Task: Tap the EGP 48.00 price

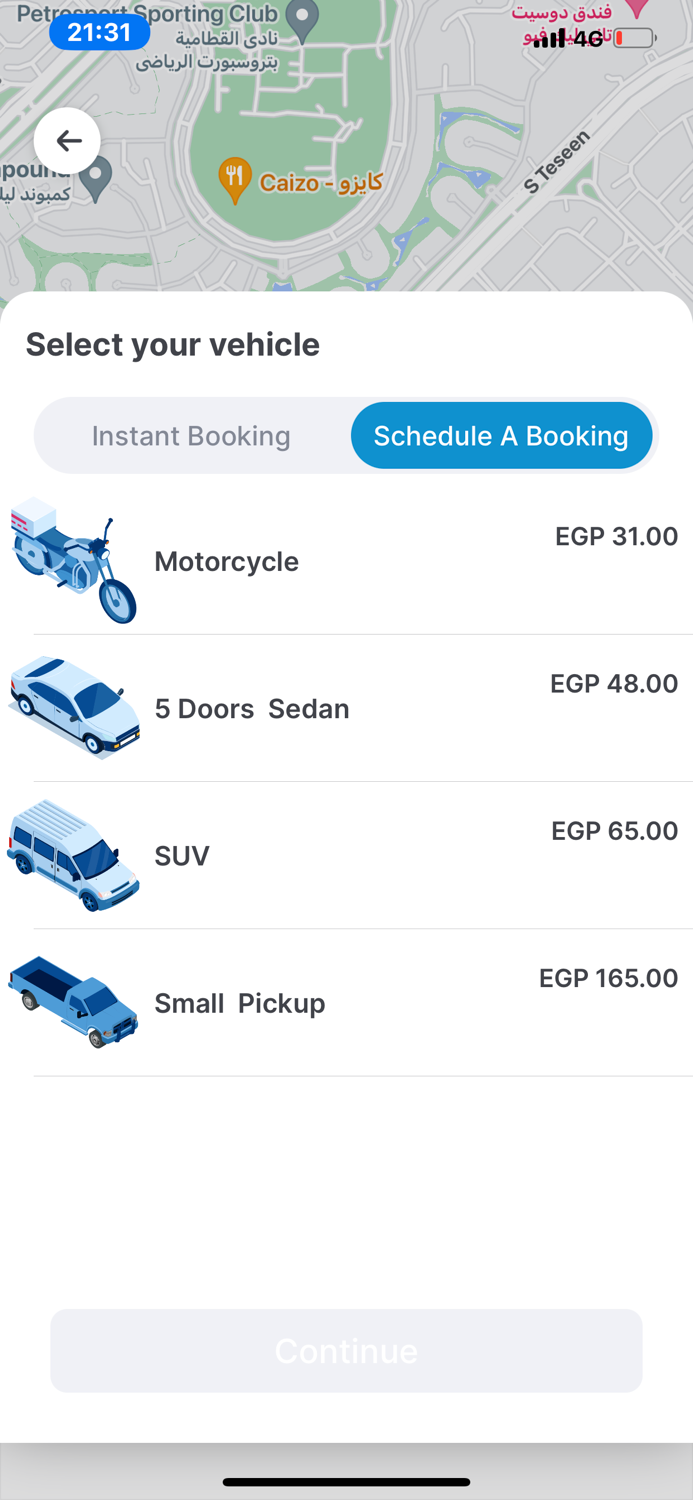Action: pos(614,683)
